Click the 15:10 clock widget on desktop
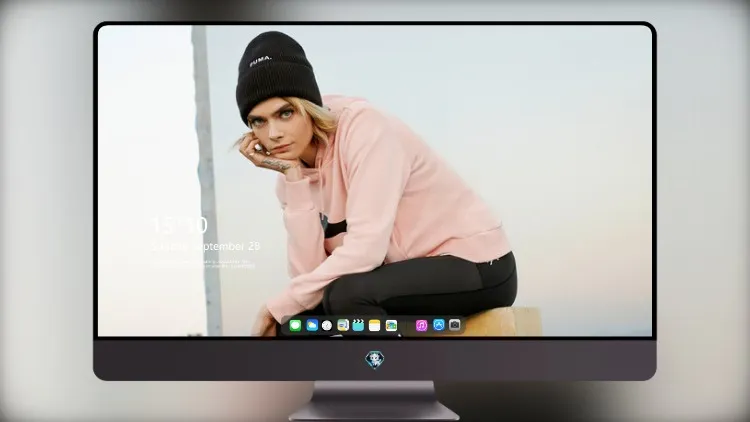This screenshot has height=422, width=750. pyautogui.click(x=180, y=225)
